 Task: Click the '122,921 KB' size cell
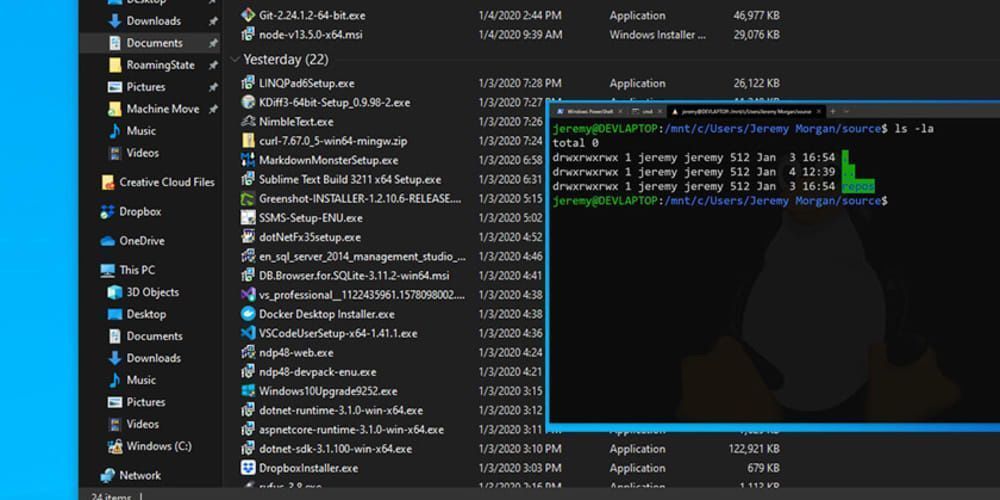(x=754, y=449)
